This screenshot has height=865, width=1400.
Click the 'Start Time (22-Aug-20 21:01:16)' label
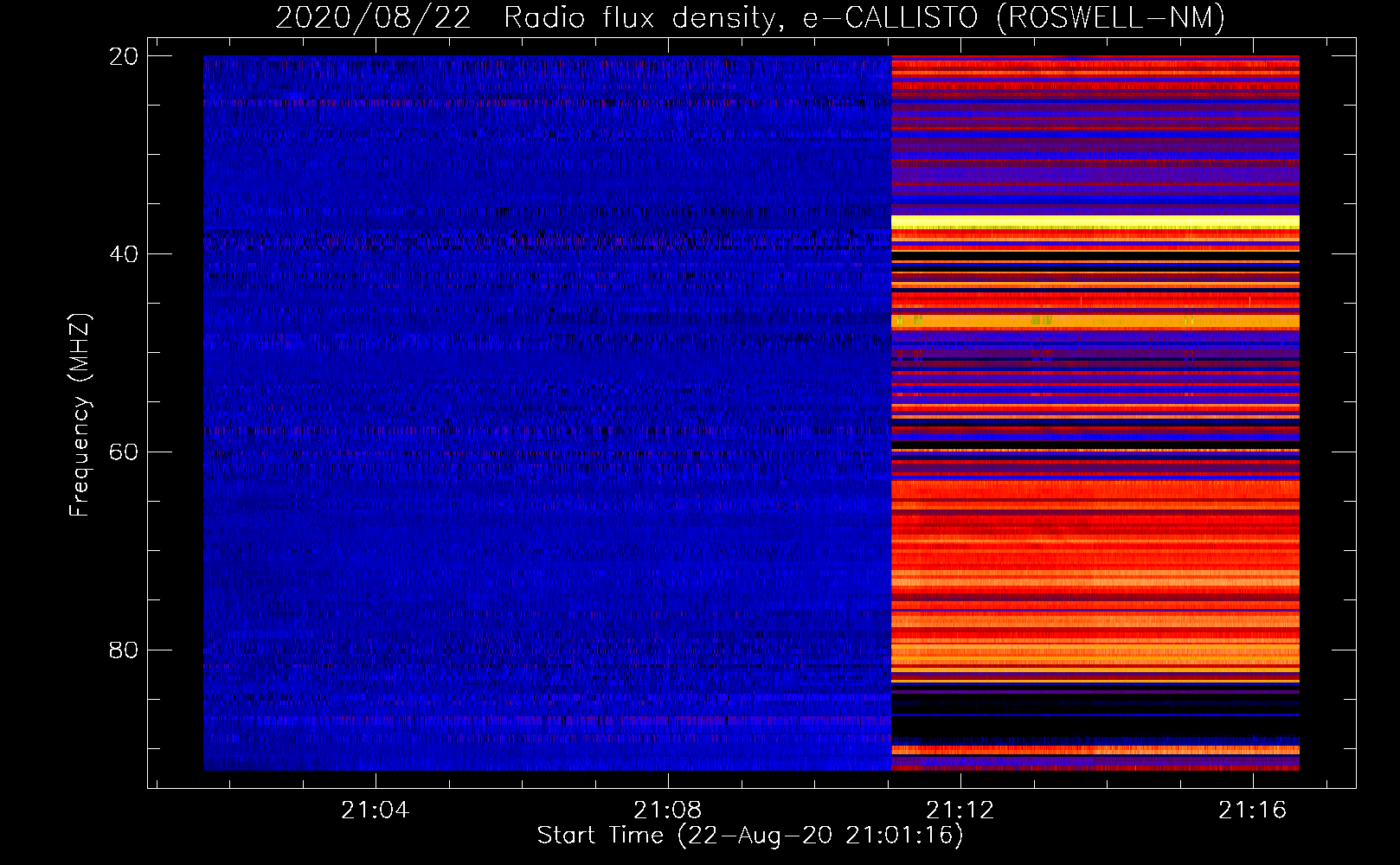pyautogui.click(x=750, y=836)
